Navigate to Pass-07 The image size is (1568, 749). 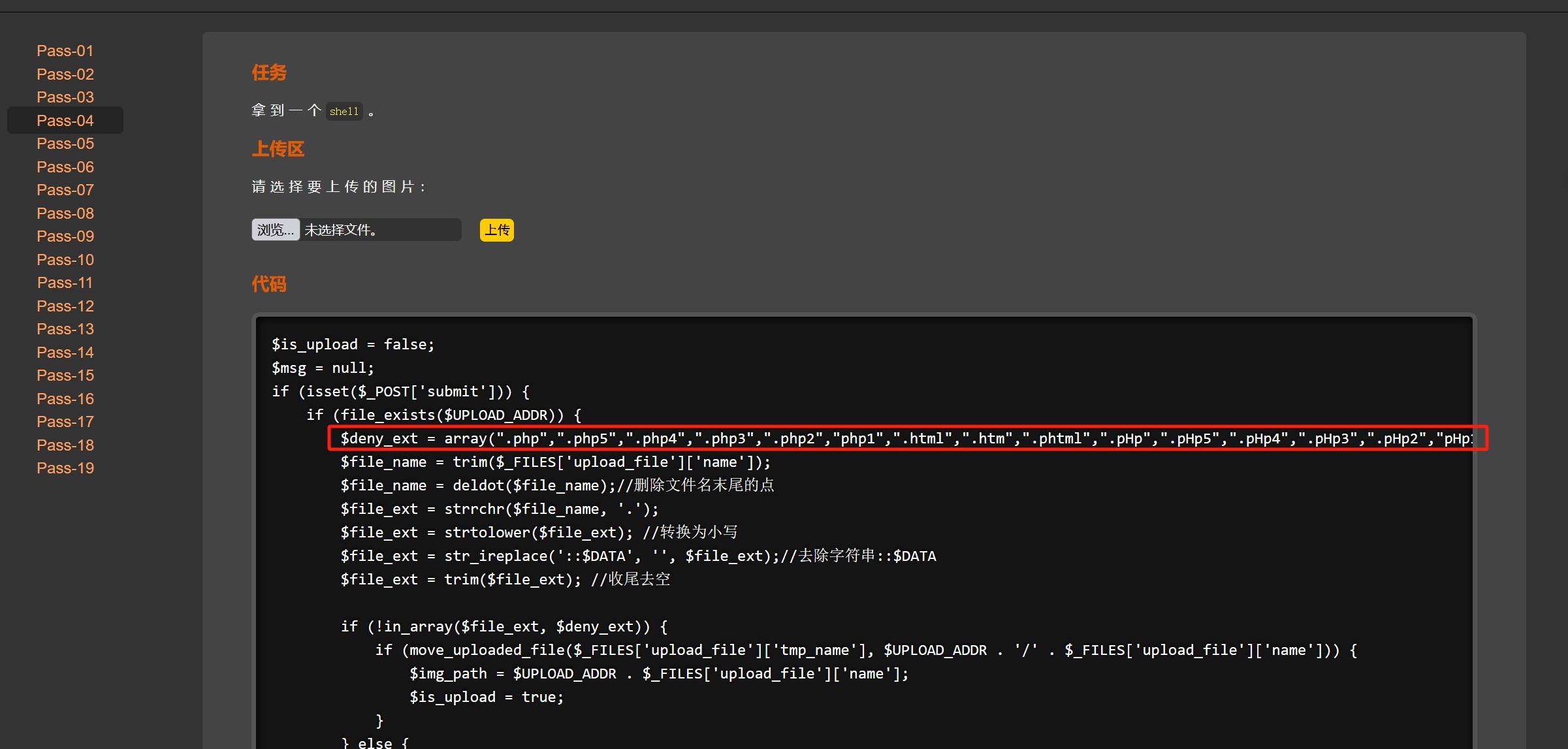[x=65, y=190]
